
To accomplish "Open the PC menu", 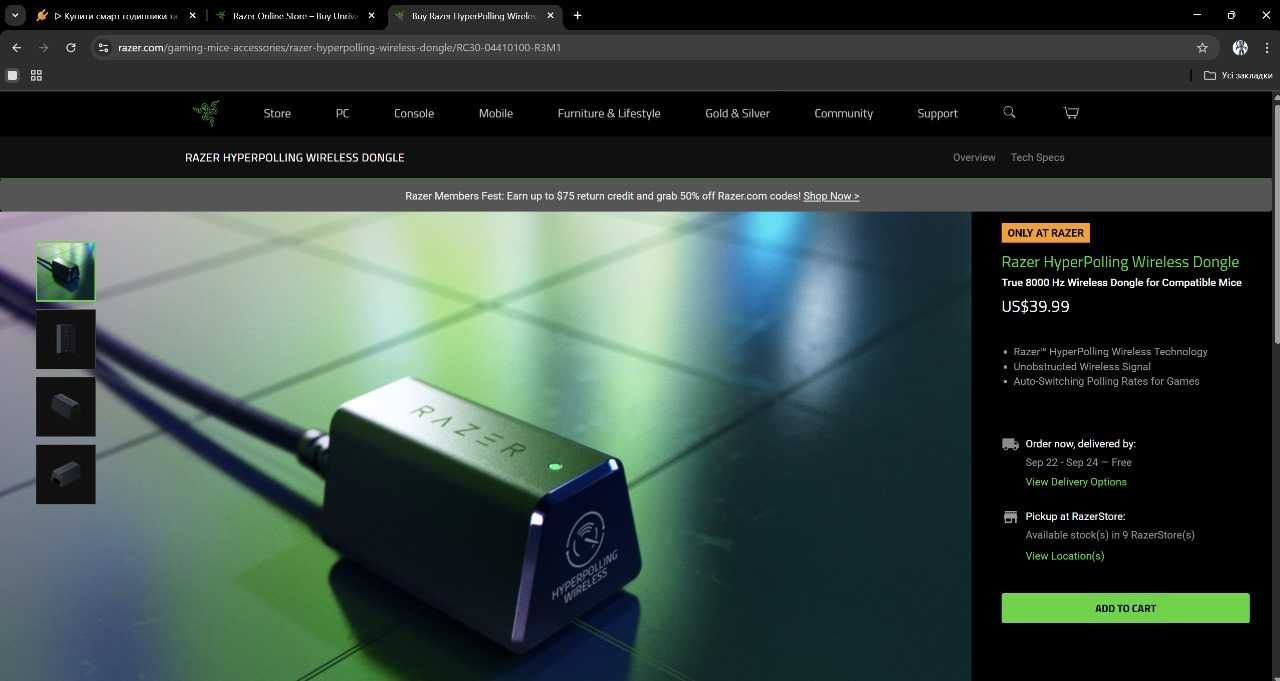I will click(343, 113).
